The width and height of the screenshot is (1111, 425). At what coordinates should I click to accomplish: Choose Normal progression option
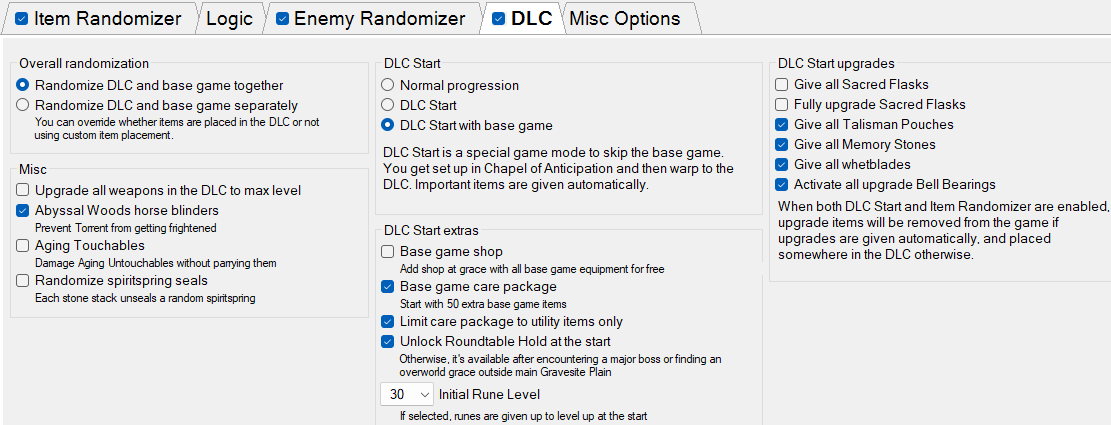(387, 86)
